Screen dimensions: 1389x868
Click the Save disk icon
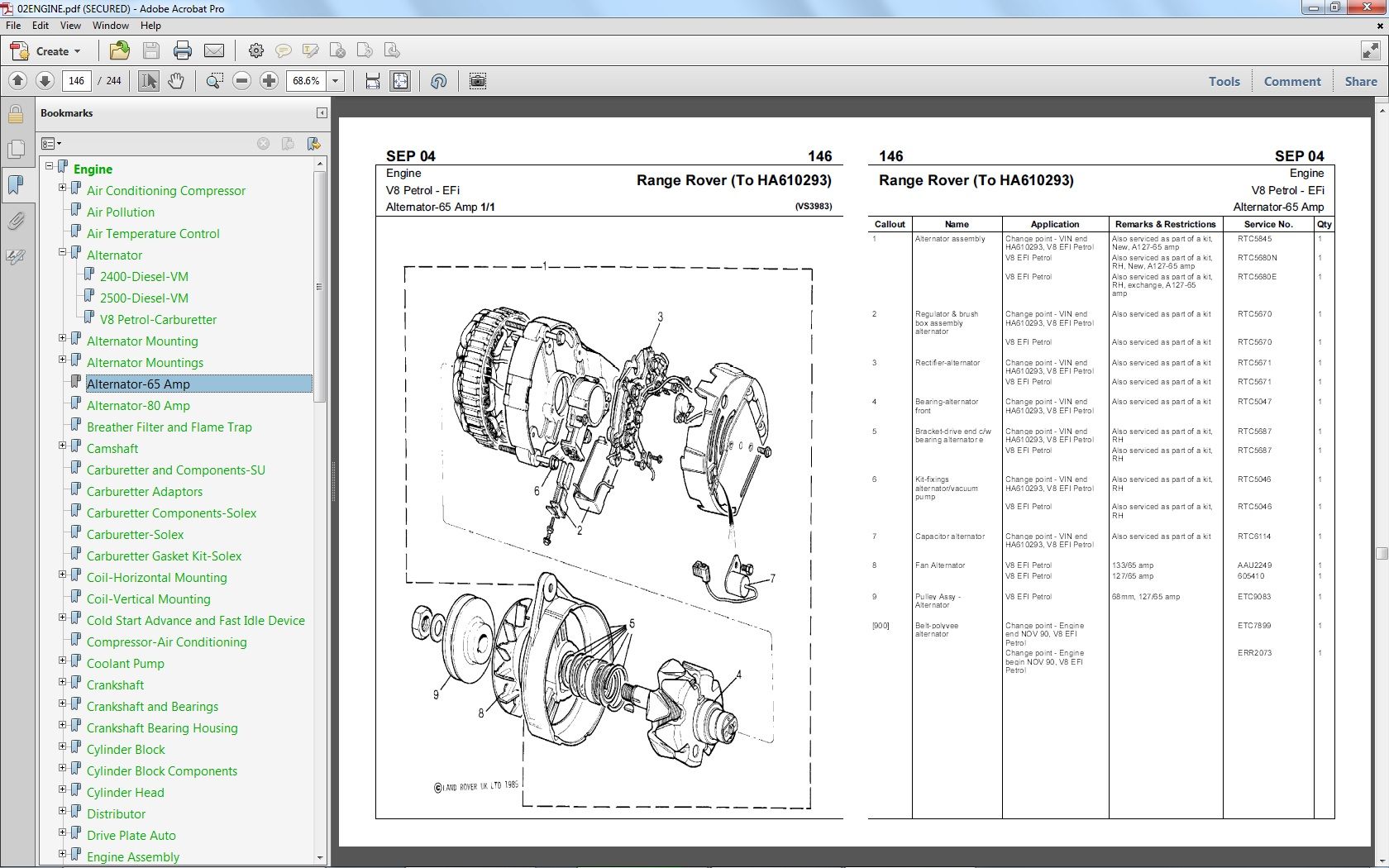click(x=151, y=51)
